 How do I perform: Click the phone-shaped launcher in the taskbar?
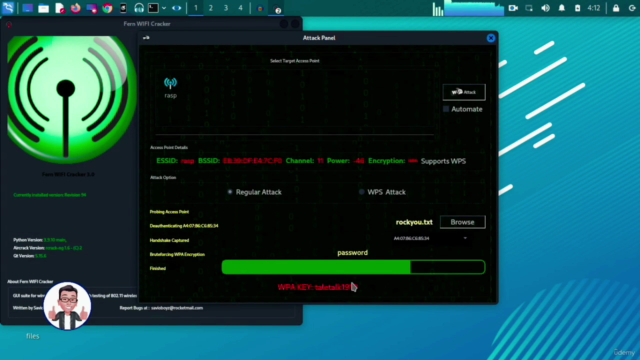coord(123,8)
